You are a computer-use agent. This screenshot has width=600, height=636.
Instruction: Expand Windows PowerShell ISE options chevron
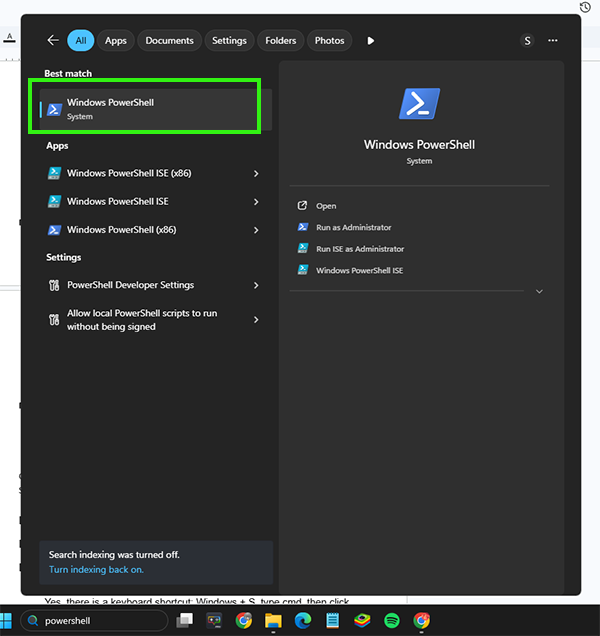tap(256, 202)
